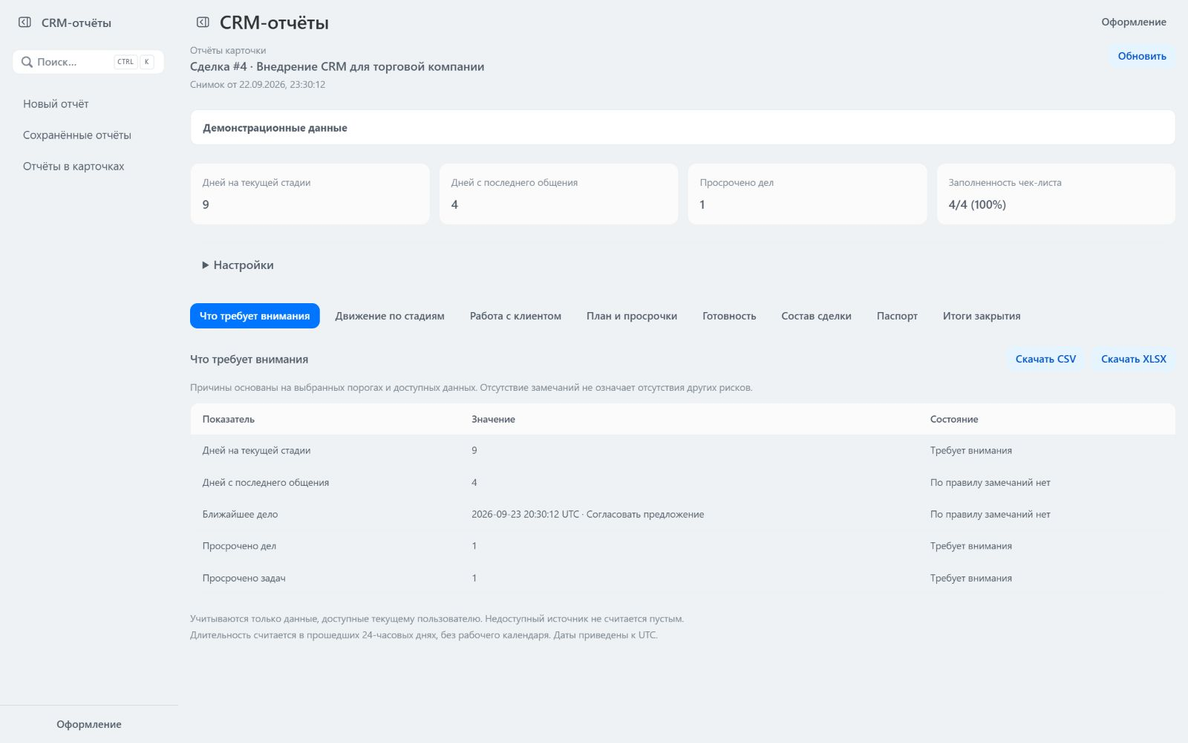
Task: Open the План и просрочки tab
Action: pyautogui.click(x=632, y=316)
